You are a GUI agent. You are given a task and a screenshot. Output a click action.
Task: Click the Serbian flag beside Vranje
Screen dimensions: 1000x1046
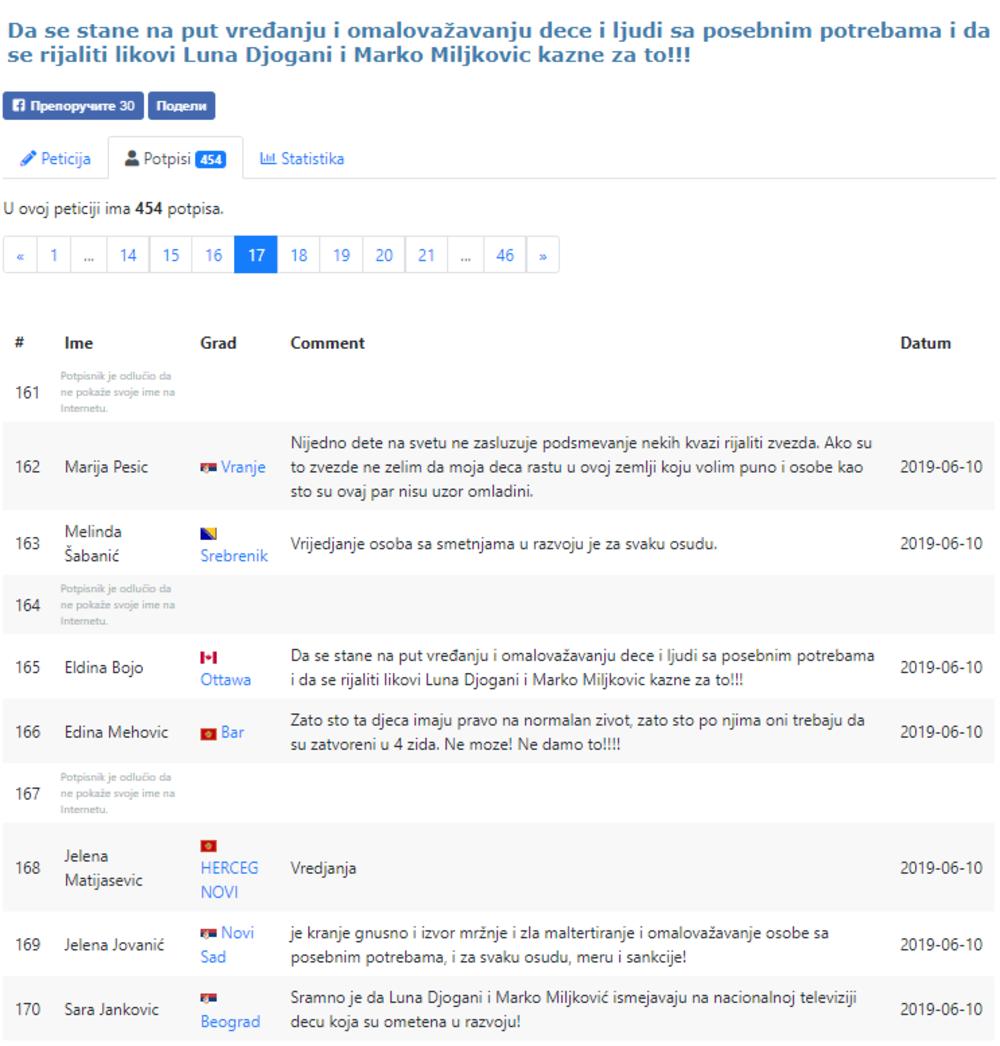point(211,465)
